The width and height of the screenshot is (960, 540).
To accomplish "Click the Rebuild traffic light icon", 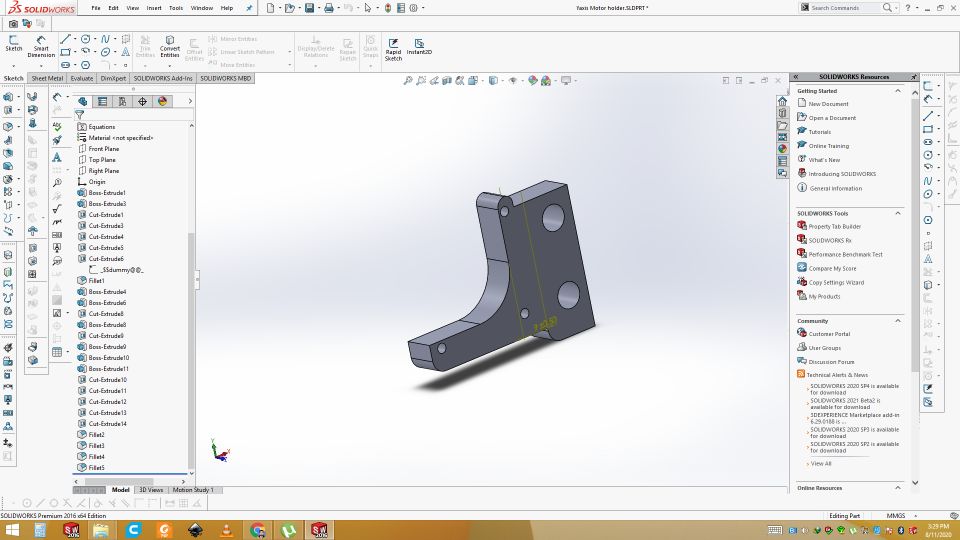I will click(388, 8).
